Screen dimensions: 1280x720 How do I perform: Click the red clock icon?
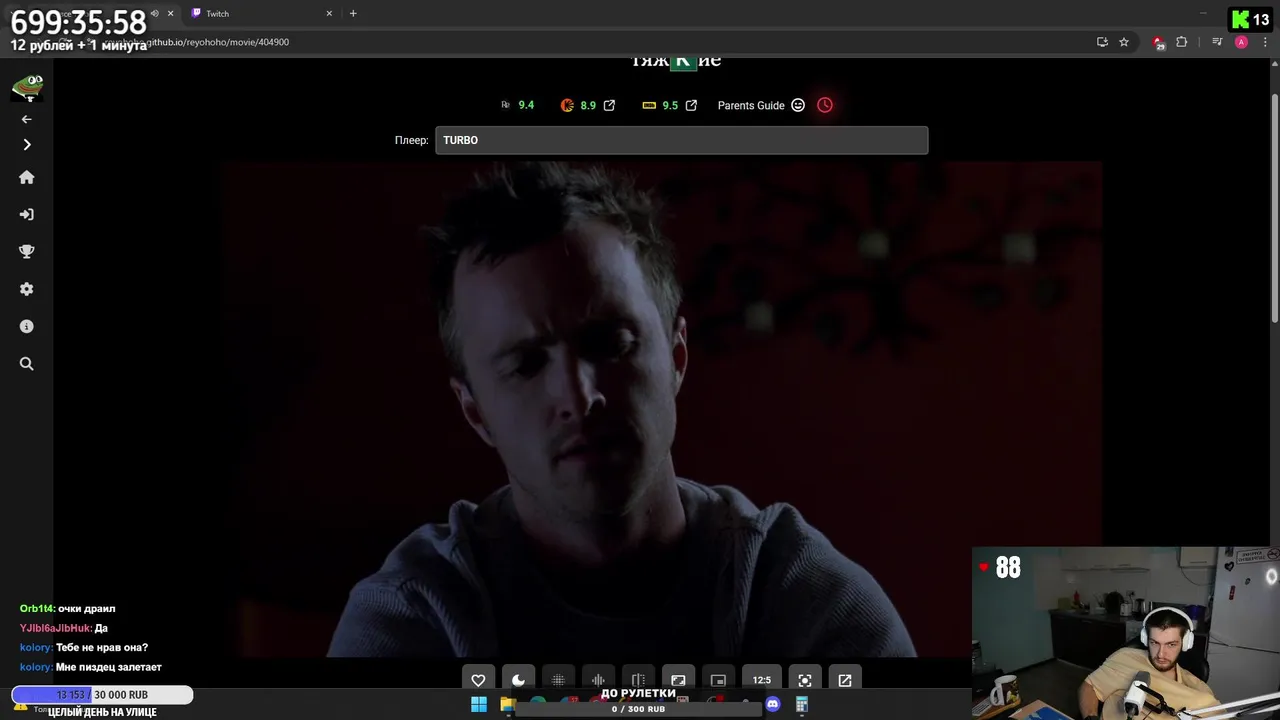tap(825, 105)
